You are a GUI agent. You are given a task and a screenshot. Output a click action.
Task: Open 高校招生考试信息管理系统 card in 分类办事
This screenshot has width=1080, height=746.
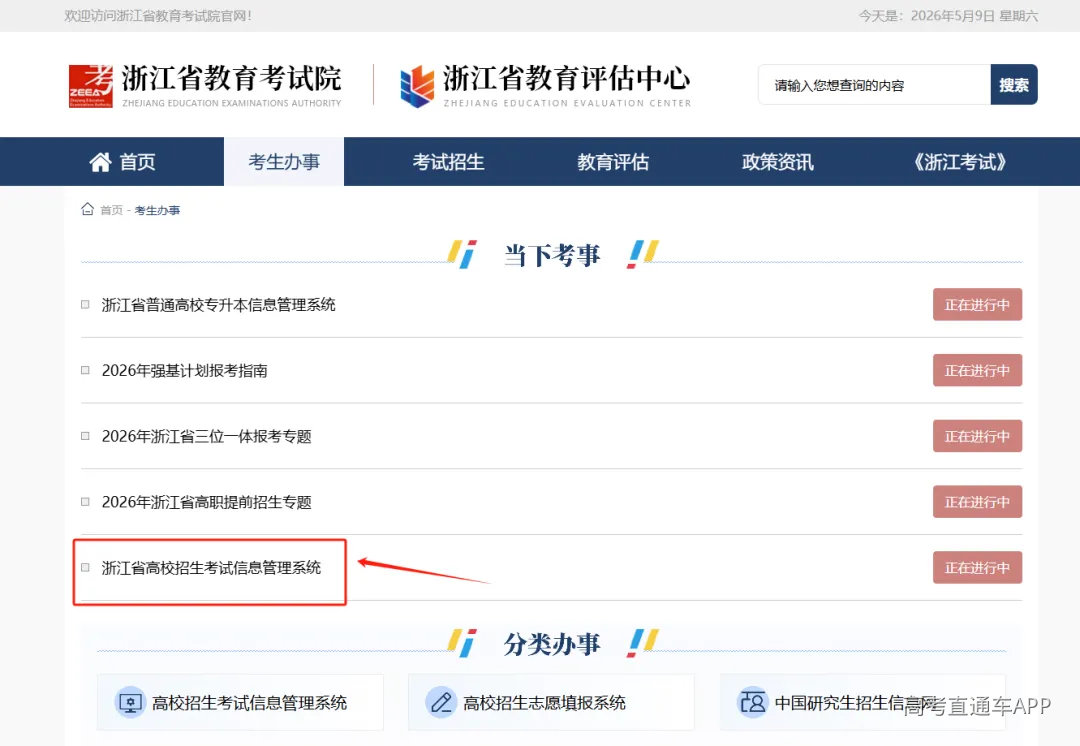click(240, 703)
